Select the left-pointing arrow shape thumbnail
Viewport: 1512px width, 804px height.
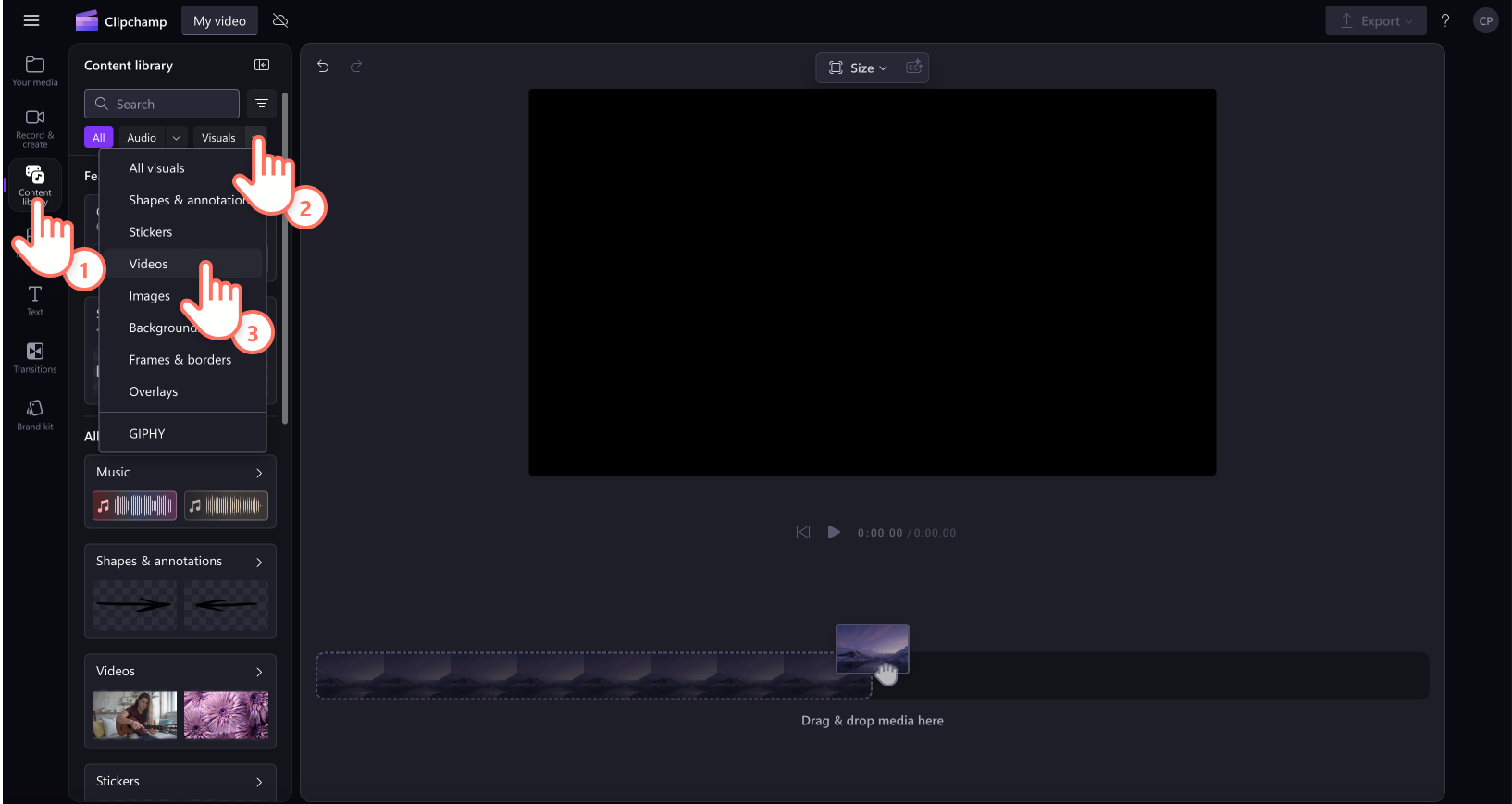(x=226, y=605)
